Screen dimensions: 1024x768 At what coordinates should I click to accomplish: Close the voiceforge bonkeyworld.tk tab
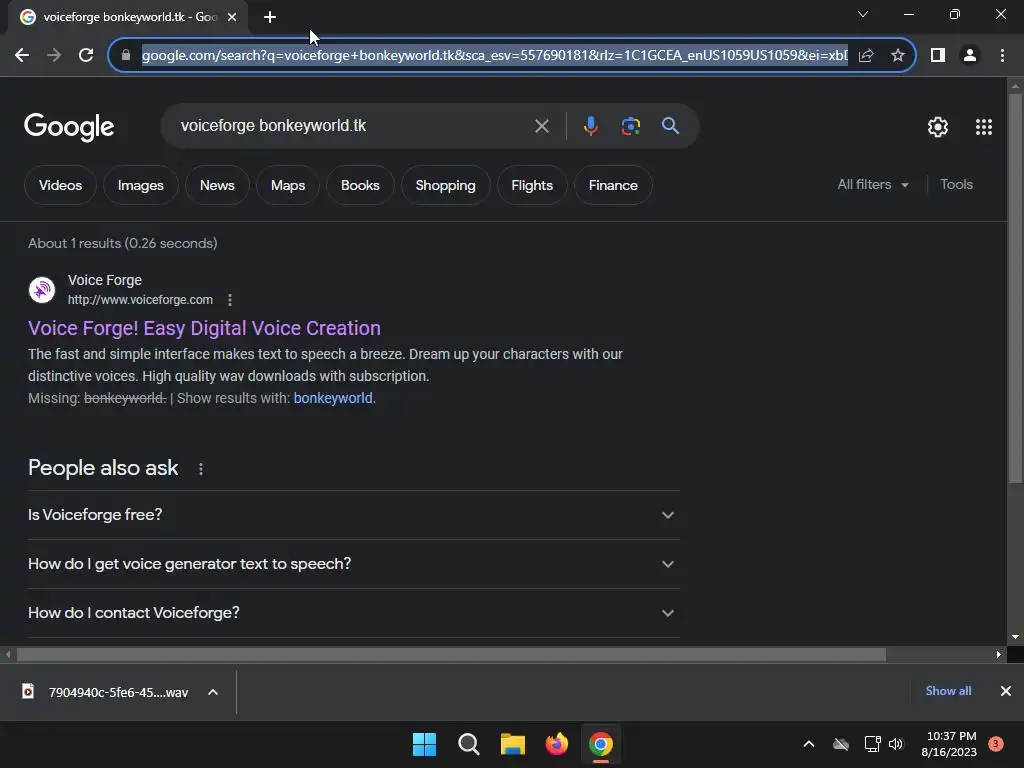click(232, 17)
